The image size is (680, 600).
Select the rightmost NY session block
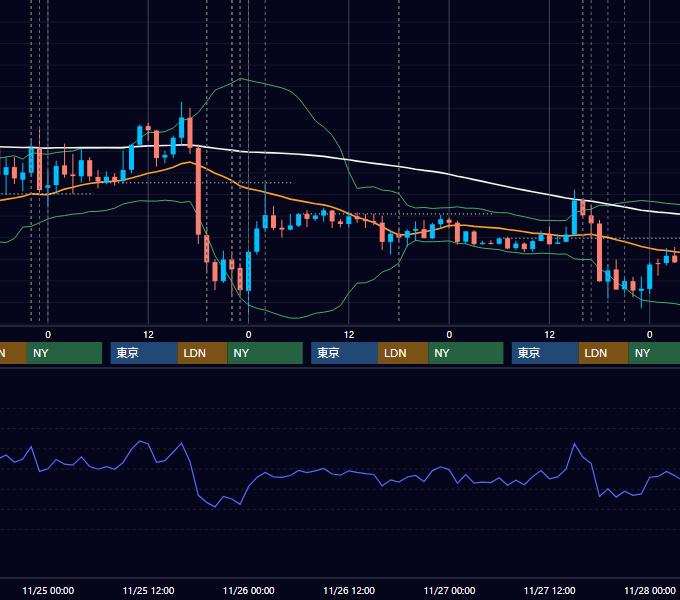[654, 353]
